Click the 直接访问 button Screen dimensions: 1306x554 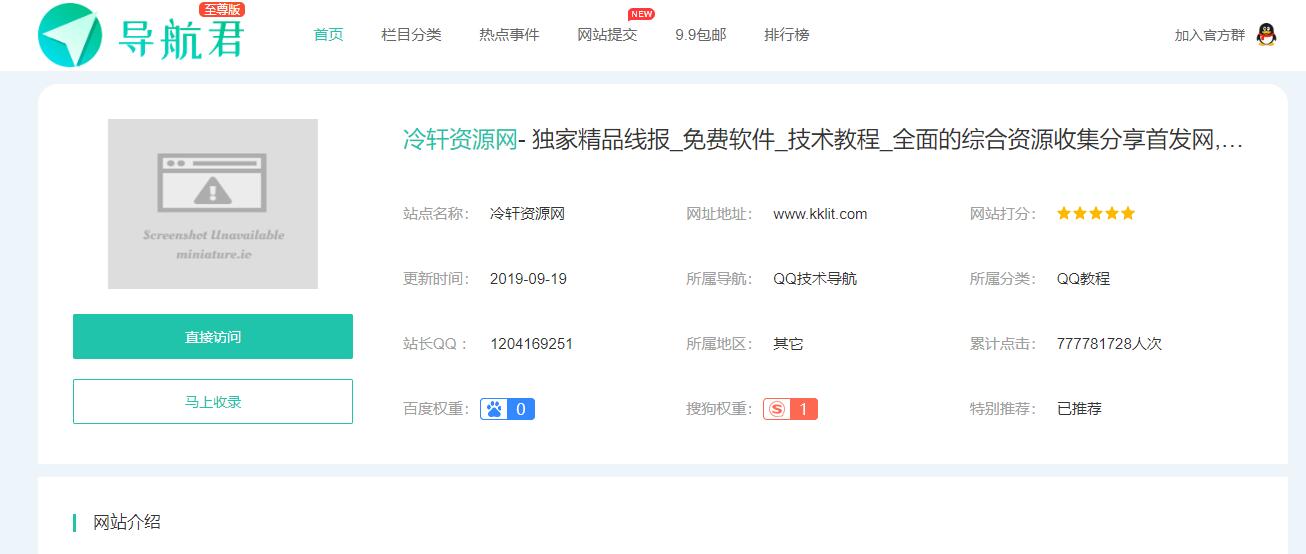(213, 337)
